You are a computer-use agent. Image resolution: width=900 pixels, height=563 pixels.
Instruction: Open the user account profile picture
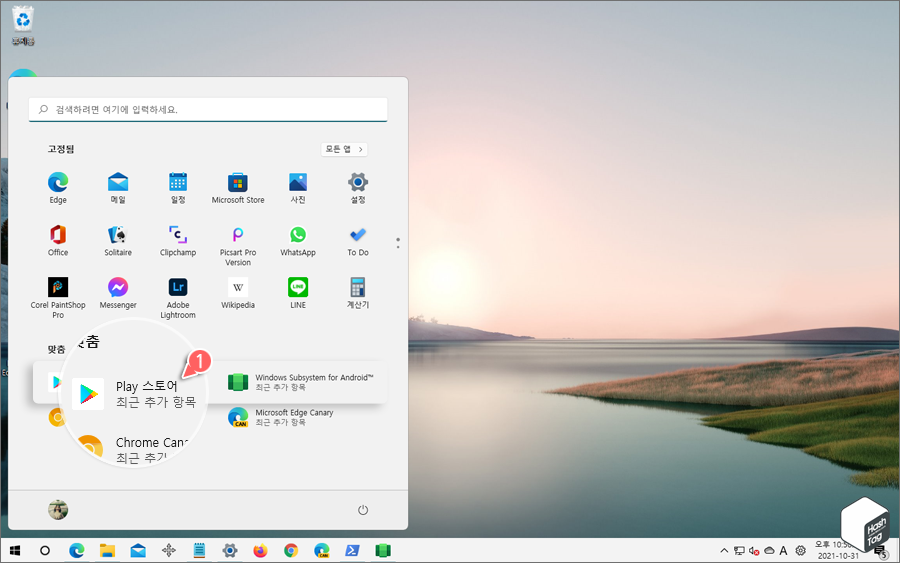(58, 510)
